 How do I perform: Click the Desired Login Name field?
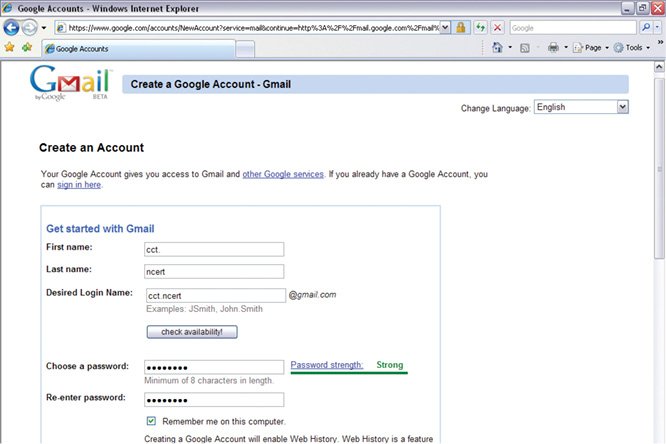pyautogui.click(x=216, y=295)
